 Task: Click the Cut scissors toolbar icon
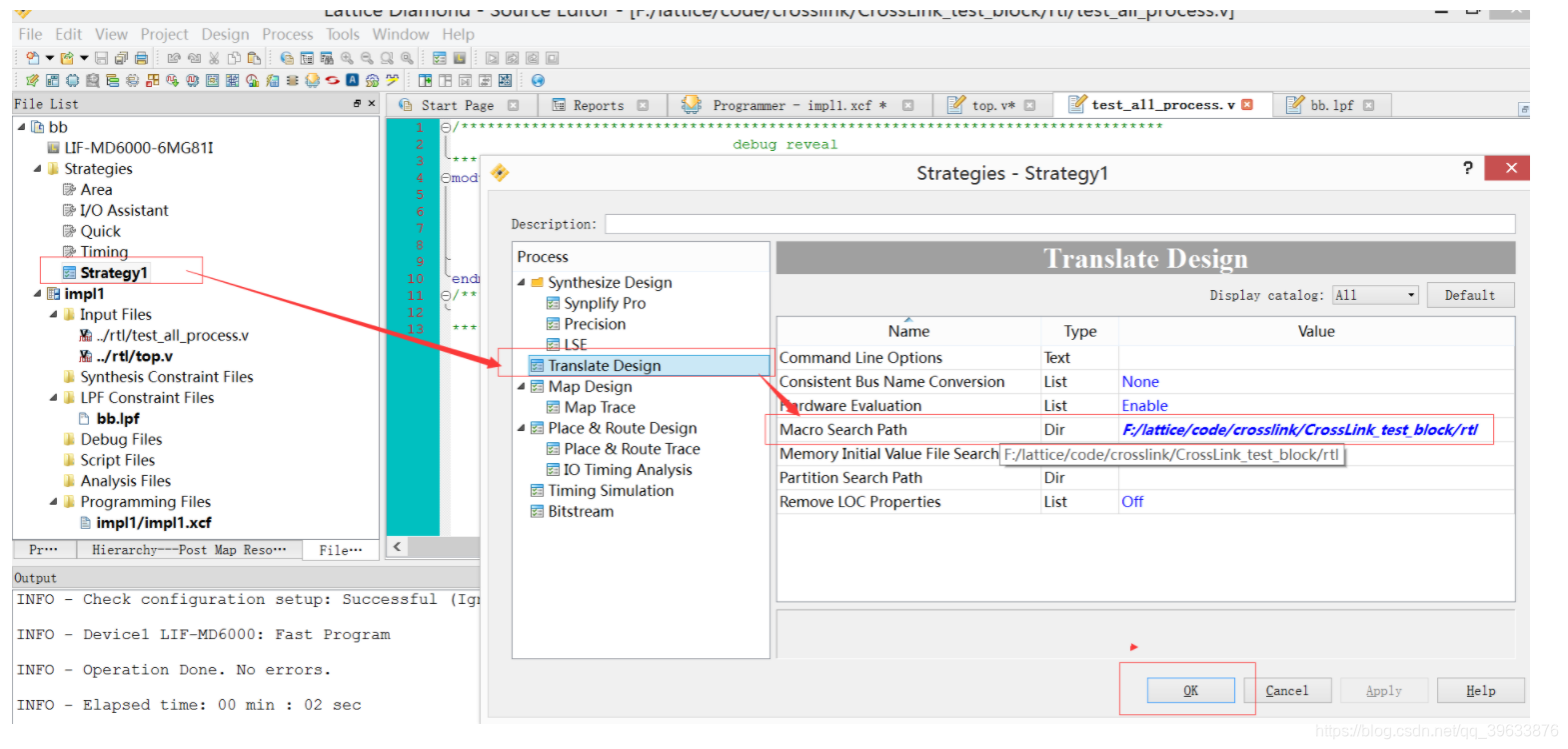214,58
